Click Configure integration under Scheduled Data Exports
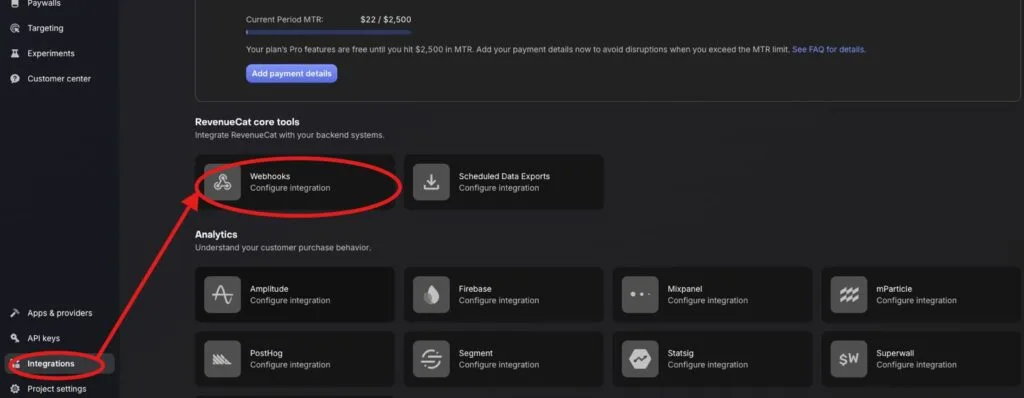 [x=499, y=188]
